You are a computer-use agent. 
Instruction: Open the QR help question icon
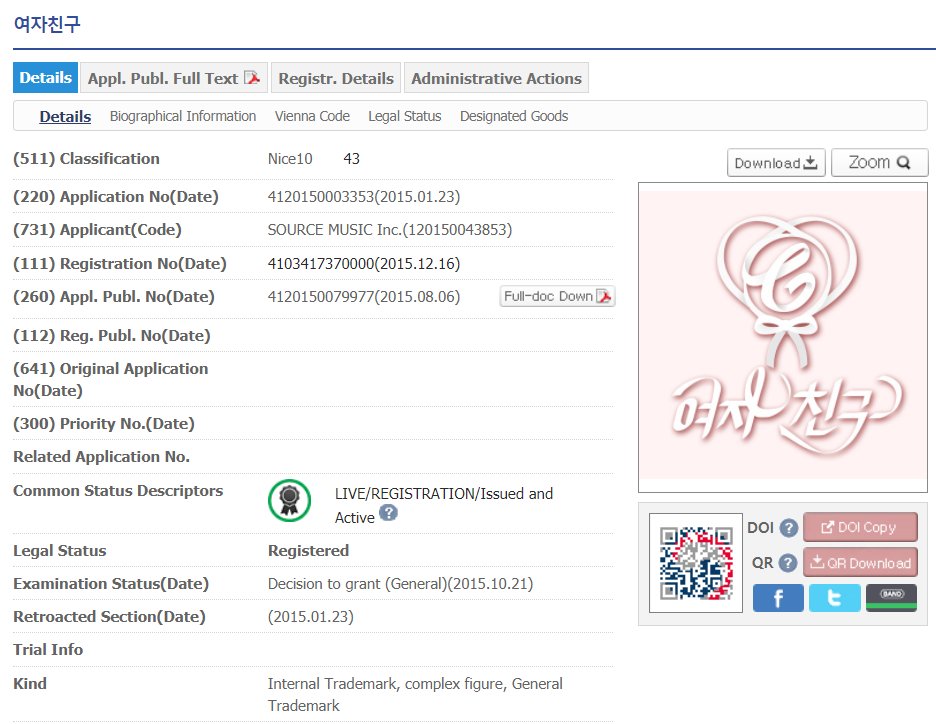[788, 563]
